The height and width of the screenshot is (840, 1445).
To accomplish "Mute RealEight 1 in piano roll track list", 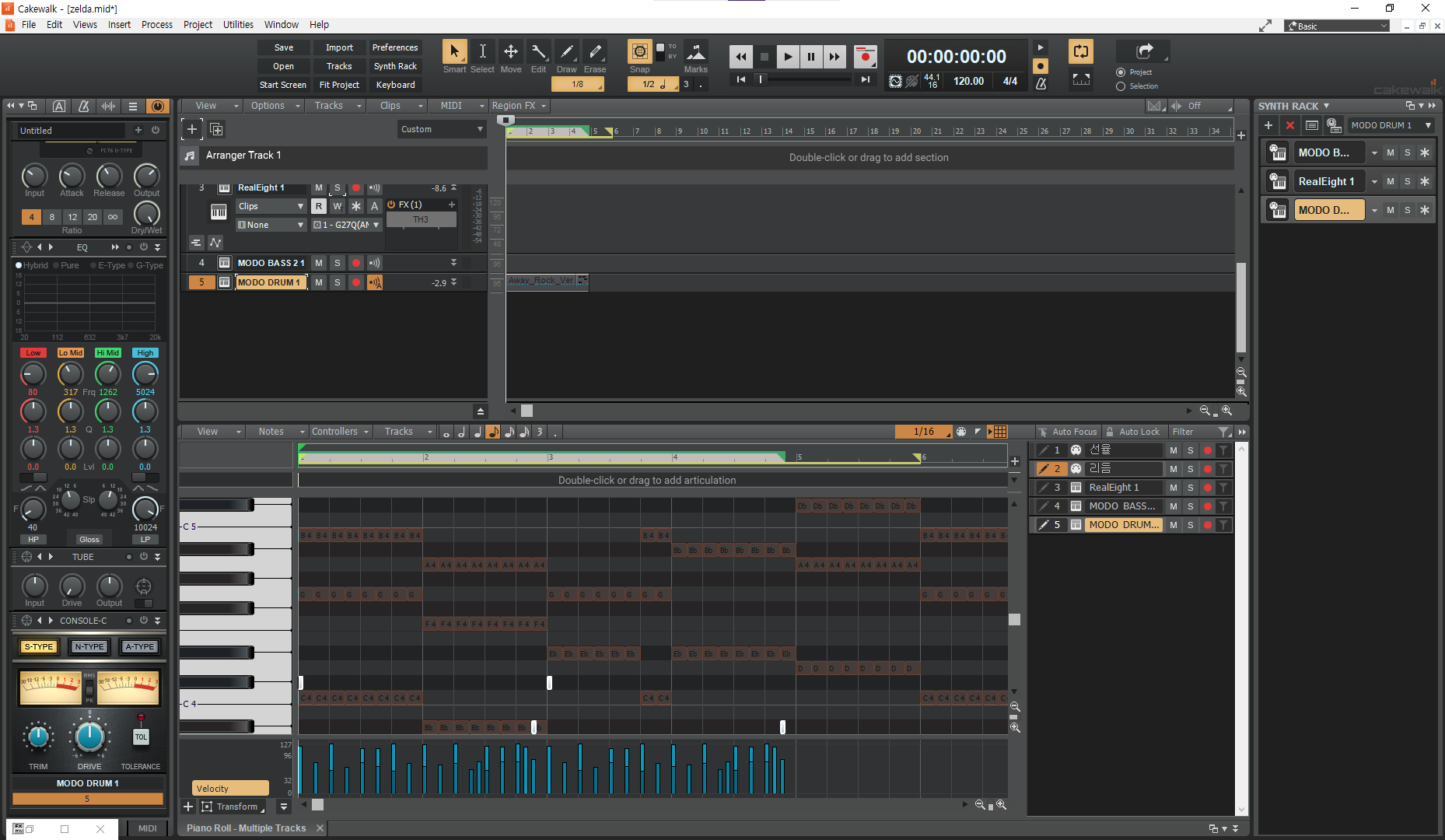I will tap(1174, 488).
